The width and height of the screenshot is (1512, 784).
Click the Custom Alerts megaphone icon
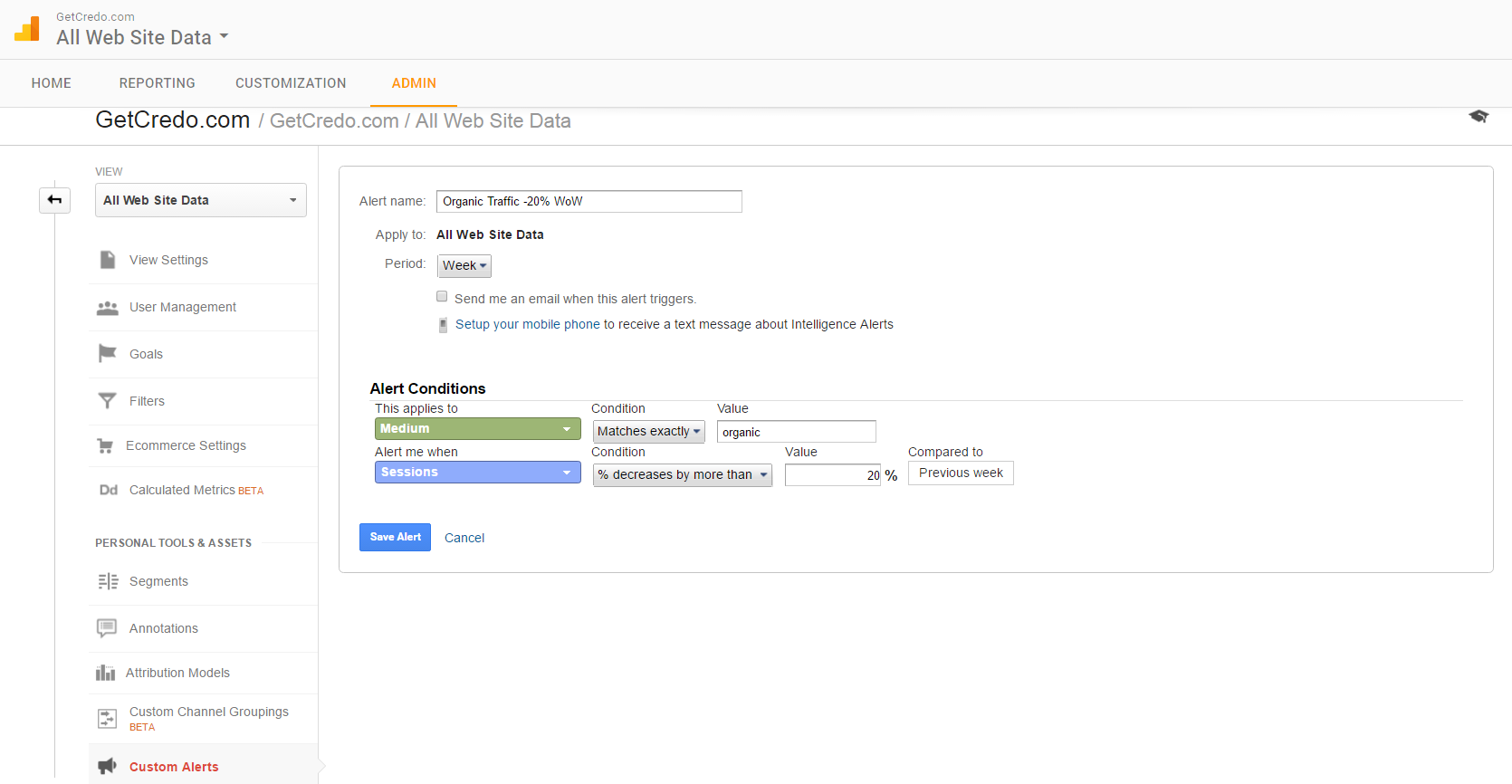click(108, 767)
